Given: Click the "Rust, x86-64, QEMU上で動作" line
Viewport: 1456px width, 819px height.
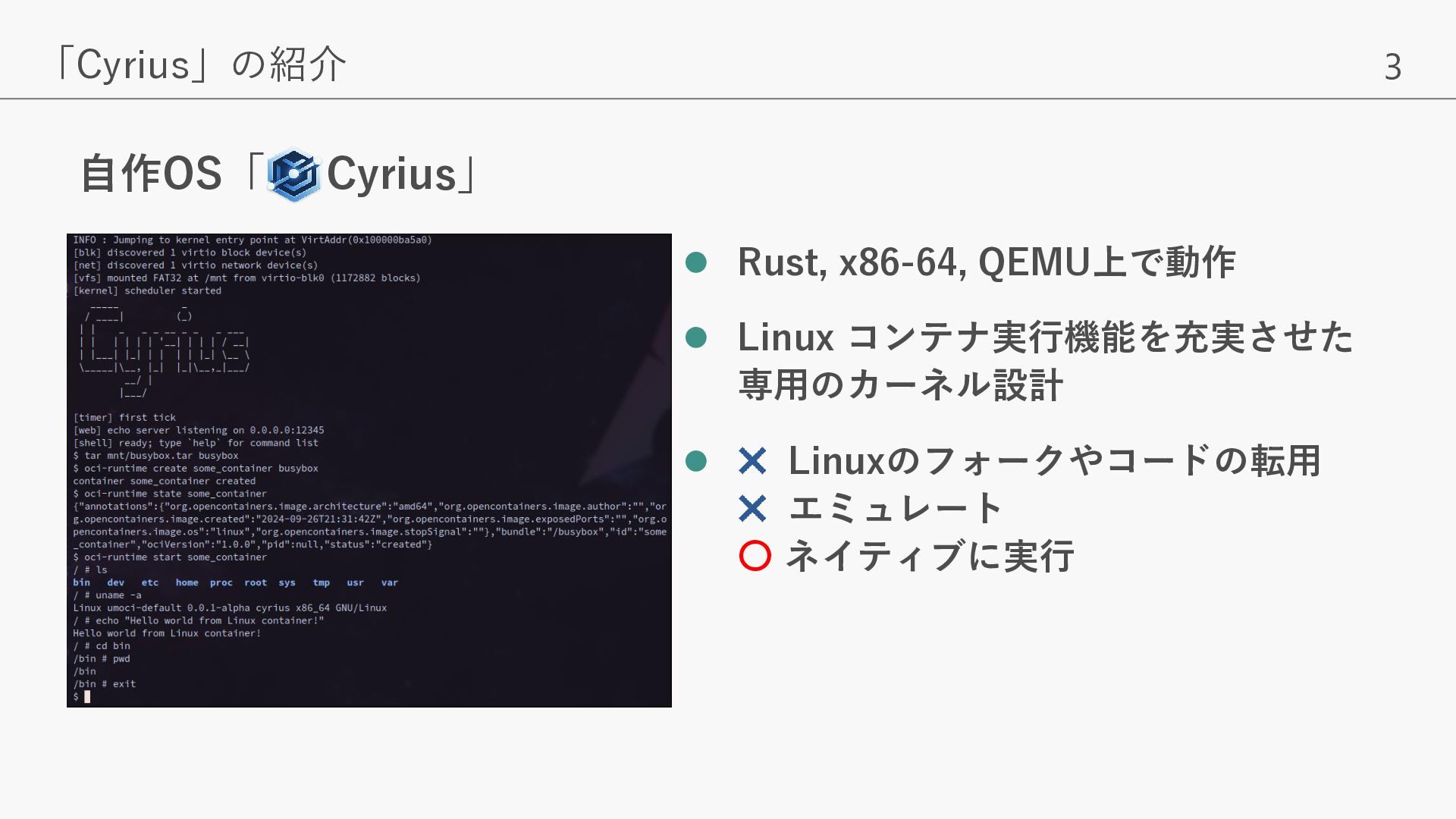Looking at the screenshot, I should pyautogui.click(x=986, y=262).
